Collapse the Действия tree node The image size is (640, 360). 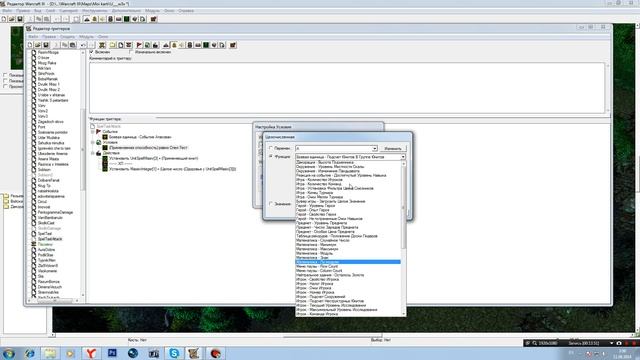pyautogui.click(x=93, y=153)
